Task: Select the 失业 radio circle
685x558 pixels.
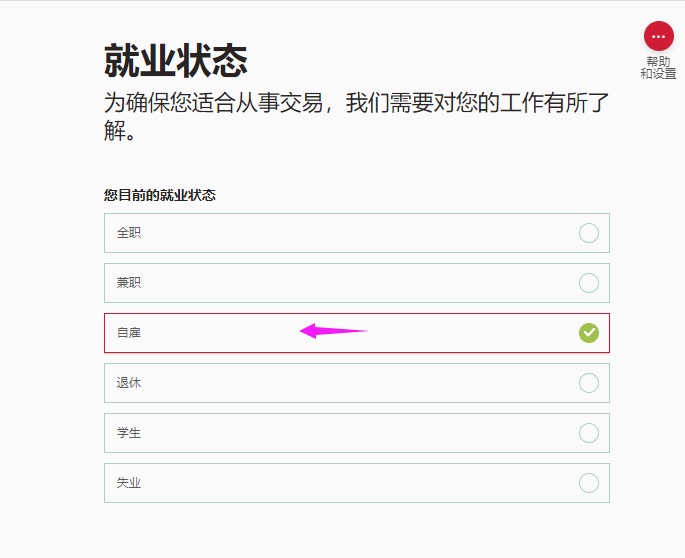Action: (x=589, y=483)
